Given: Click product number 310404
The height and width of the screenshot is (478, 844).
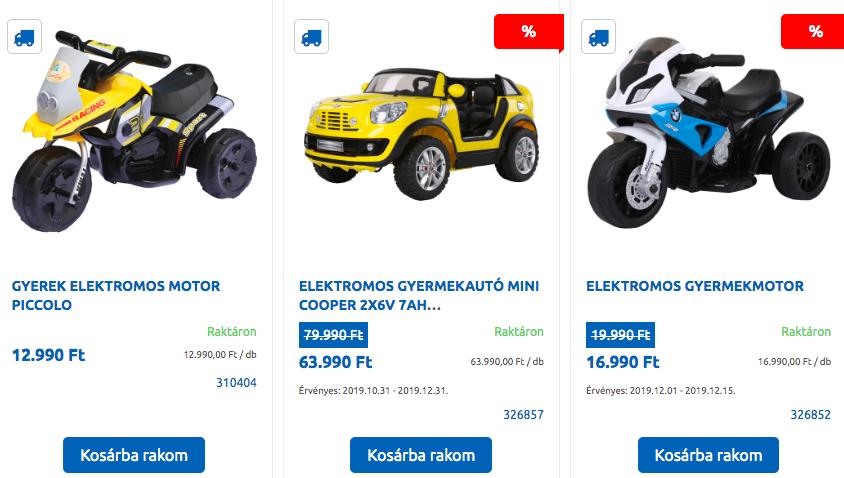Looking at the screenshot, I should coord(236,383).
